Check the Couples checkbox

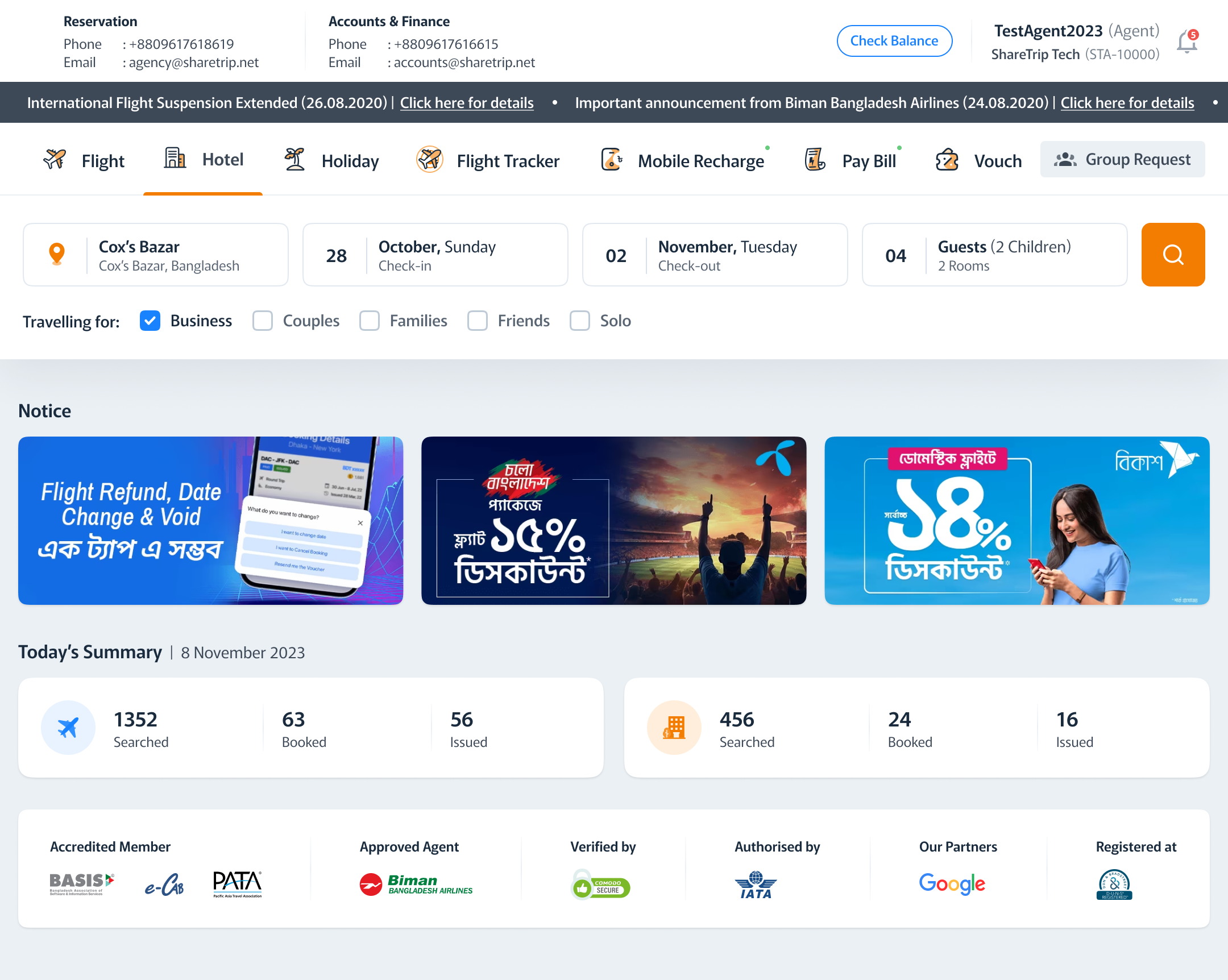[263, 321]
